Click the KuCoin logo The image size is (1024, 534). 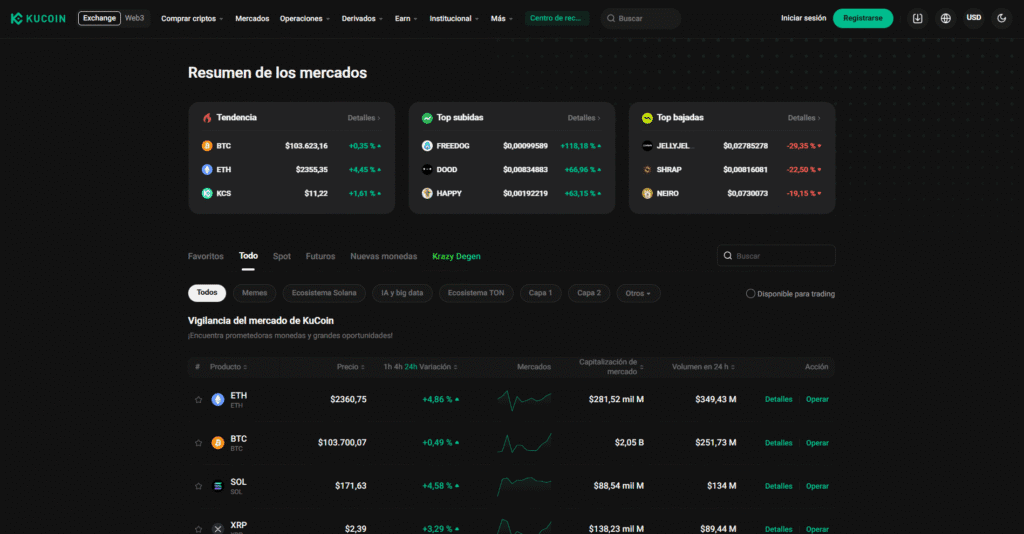(x=38, y=18)
